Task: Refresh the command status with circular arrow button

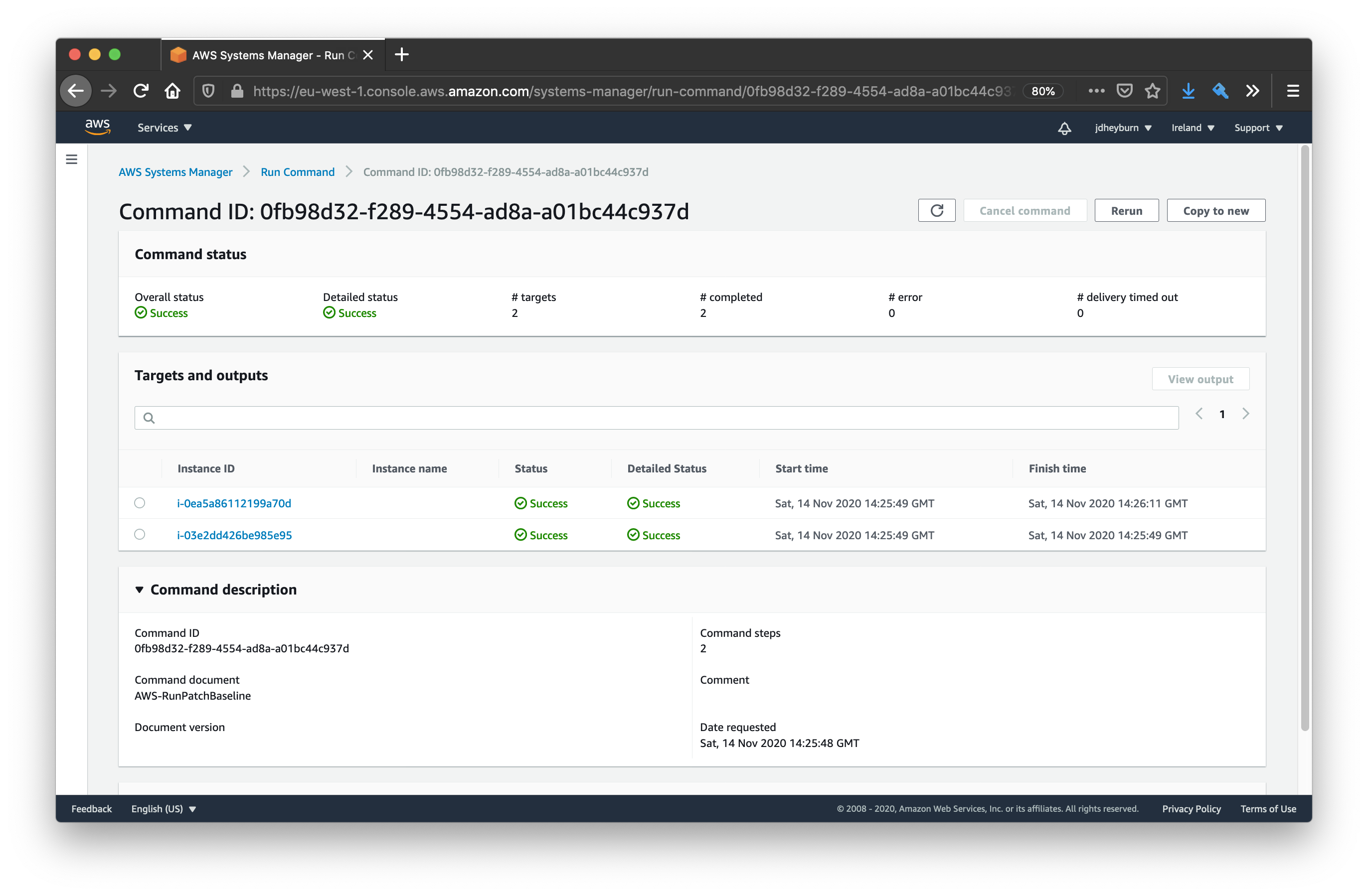Action: (x=936, y=210)
